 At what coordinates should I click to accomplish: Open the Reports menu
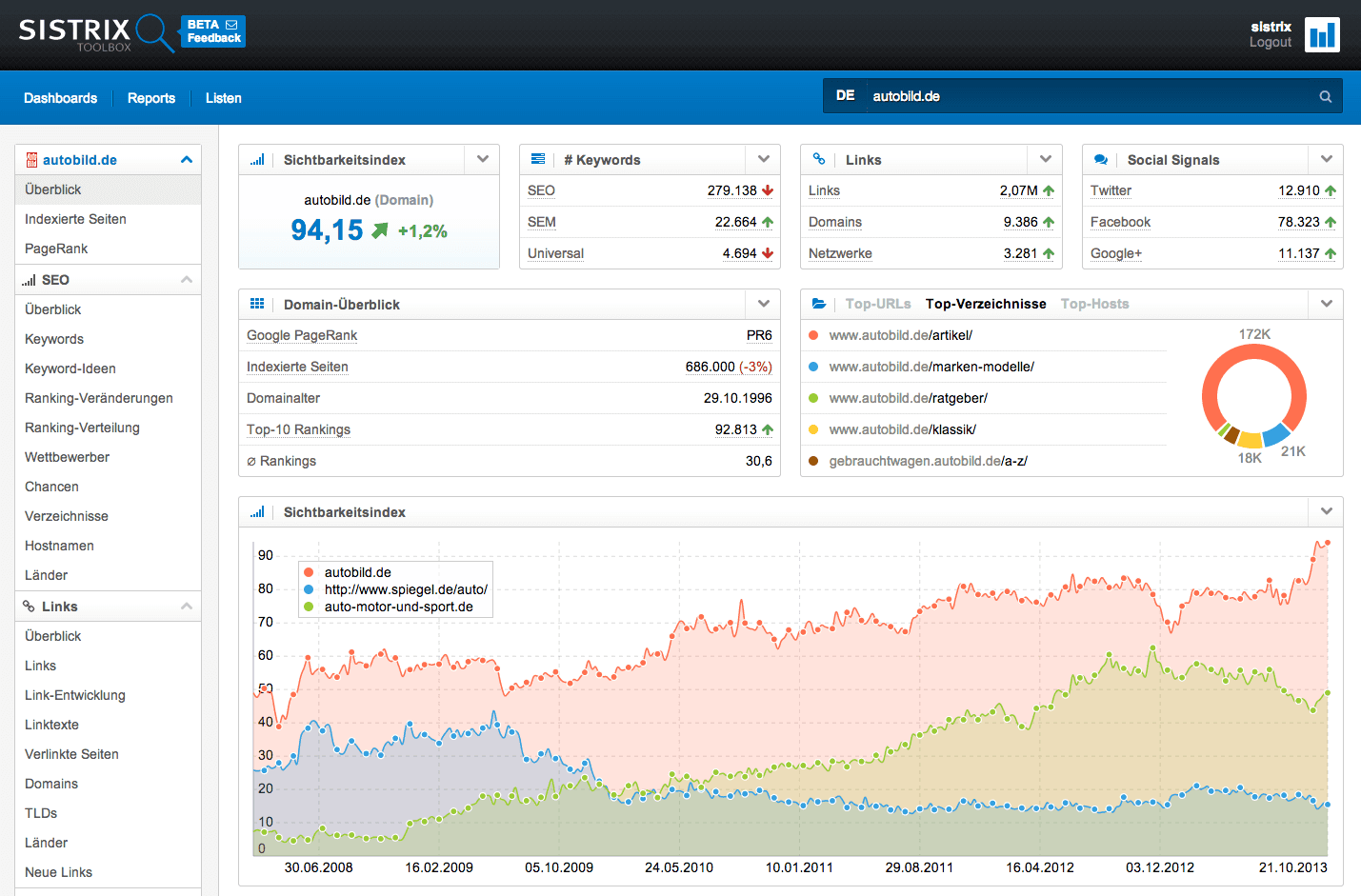click(150, 98)
